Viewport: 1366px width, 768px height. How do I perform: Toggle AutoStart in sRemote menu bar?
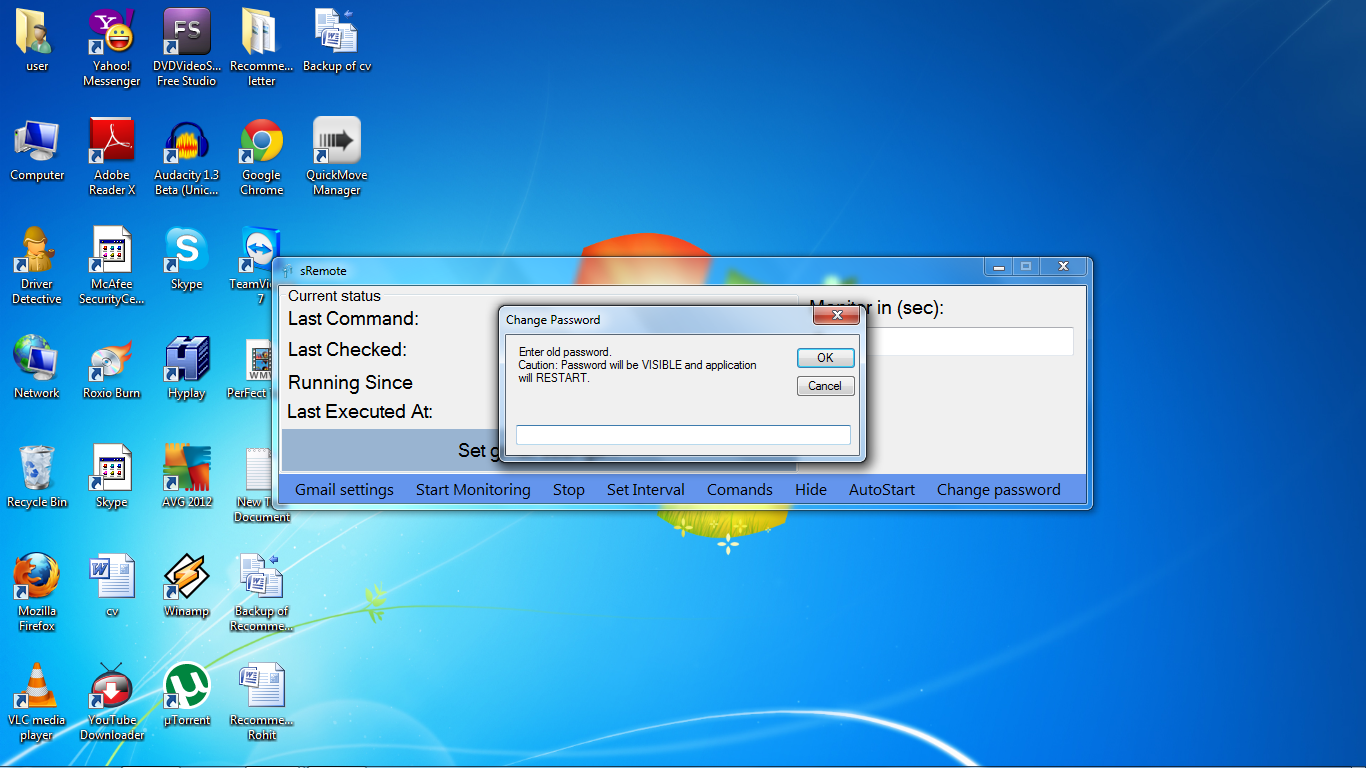(x=882, y=489)
